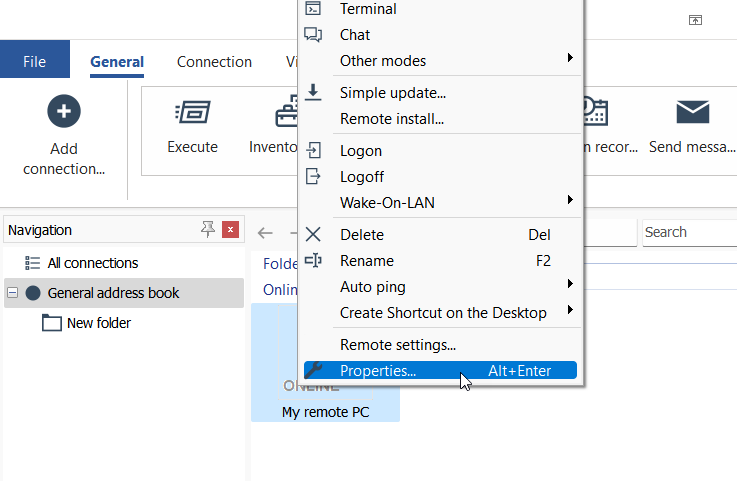This screenshot has width=737, height=481.
Task: Close the Navigation panel
Action: click(231, 230)
